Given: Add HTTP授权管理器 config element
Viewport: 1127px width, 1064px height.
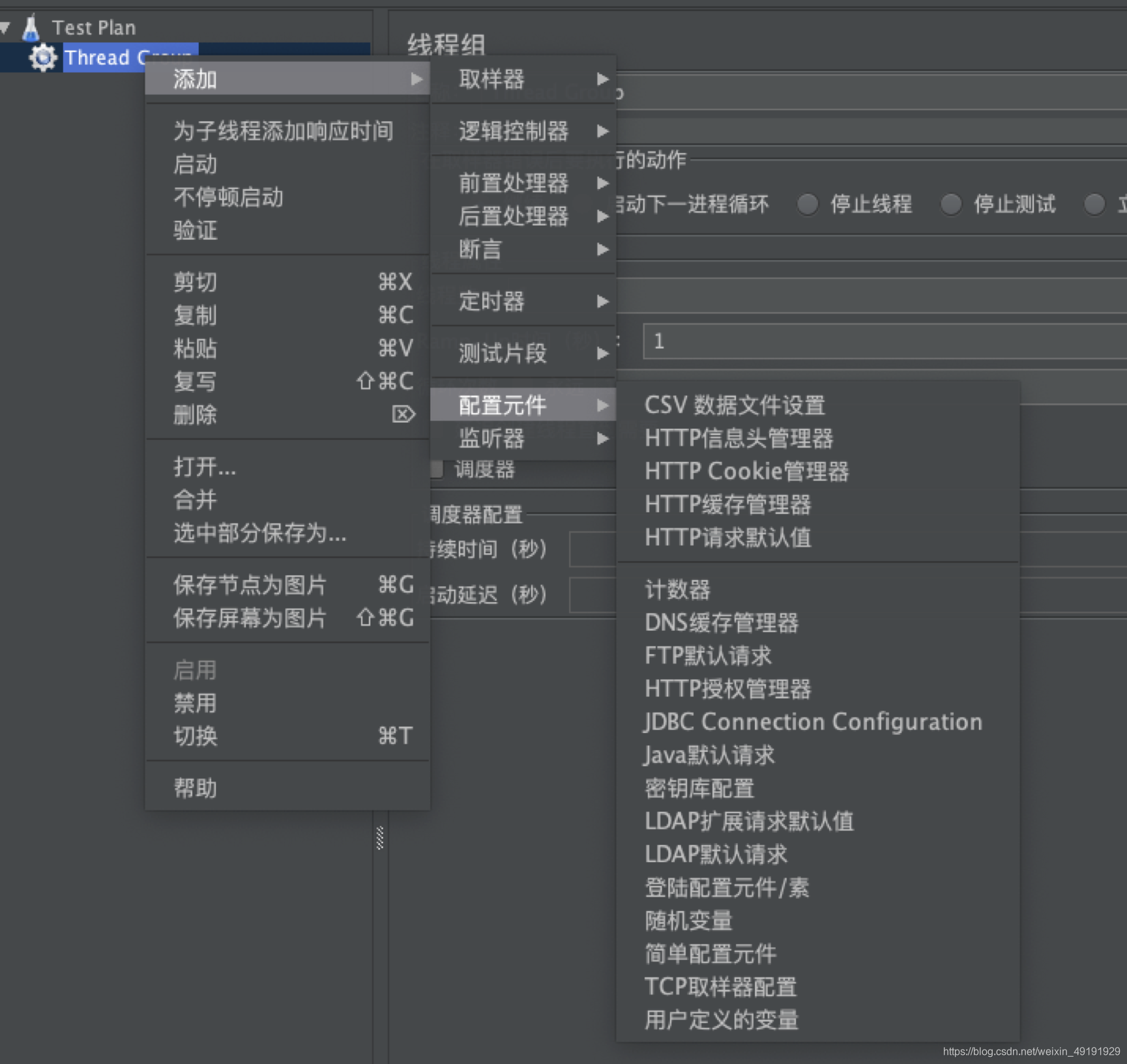Looking at the screenshot, I should coord(818,689).
